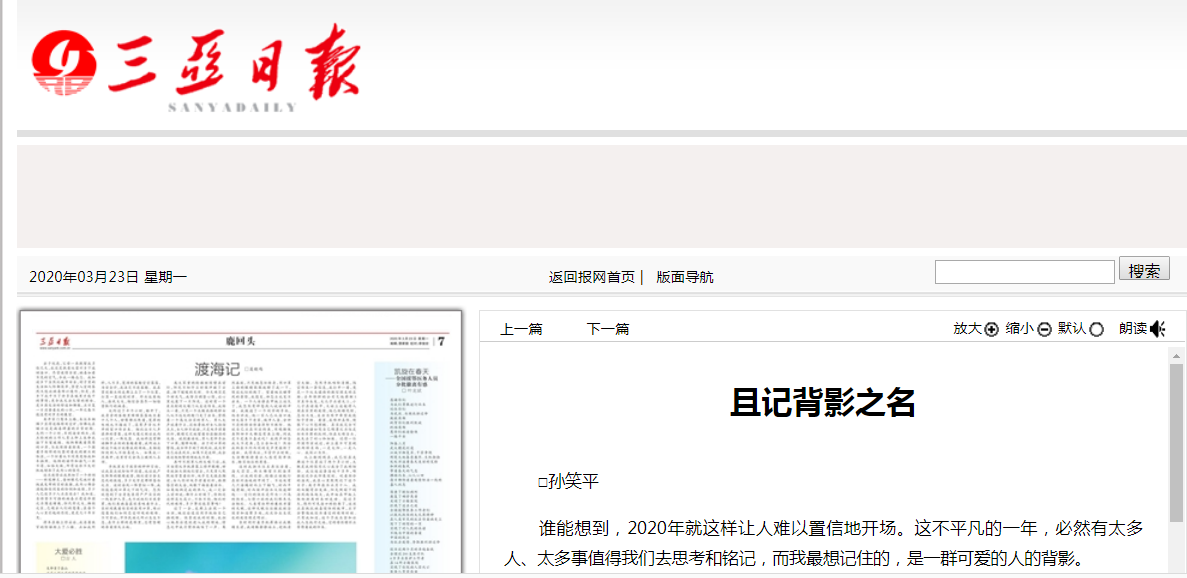
Task: Open the 返回报网首页 link
Action: tap(591, 277)
